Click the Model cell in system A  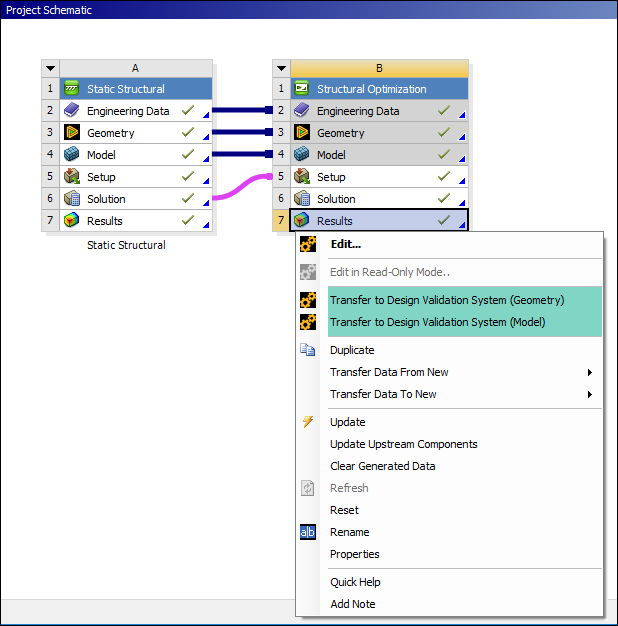[136, 154]
